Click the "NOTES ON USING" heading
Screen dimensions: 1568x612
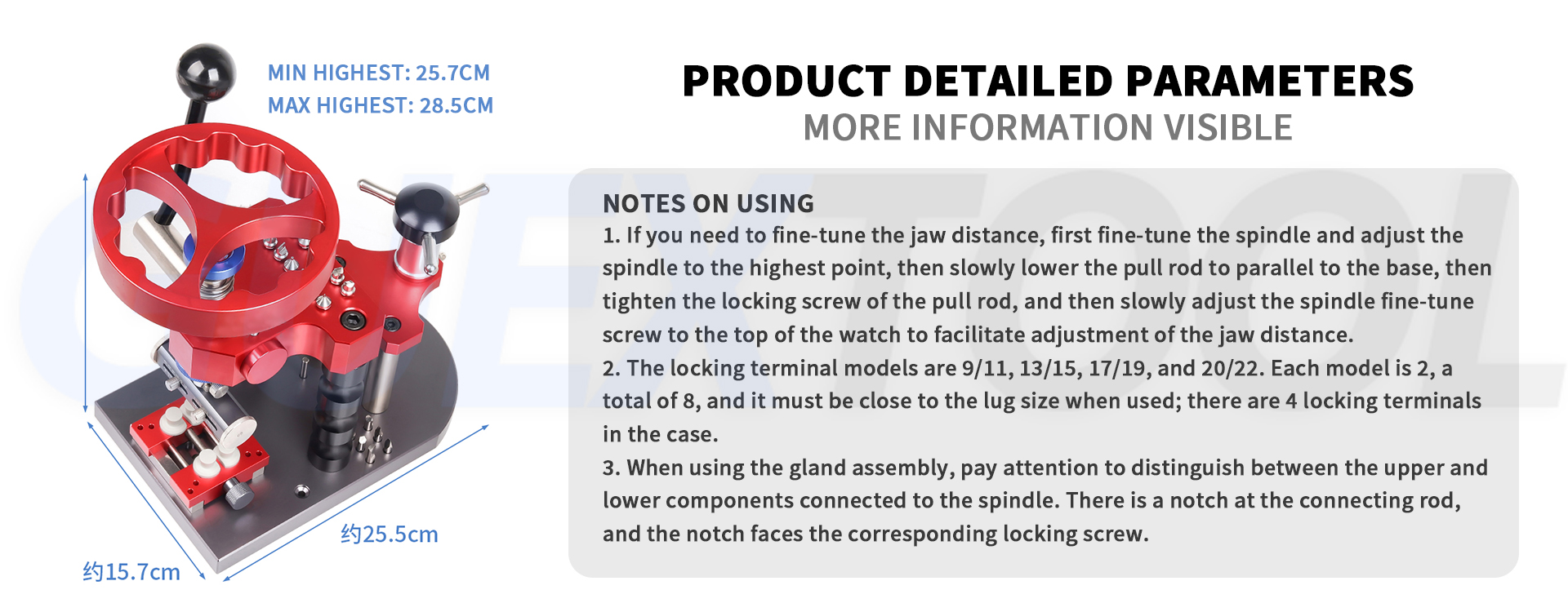708,203
